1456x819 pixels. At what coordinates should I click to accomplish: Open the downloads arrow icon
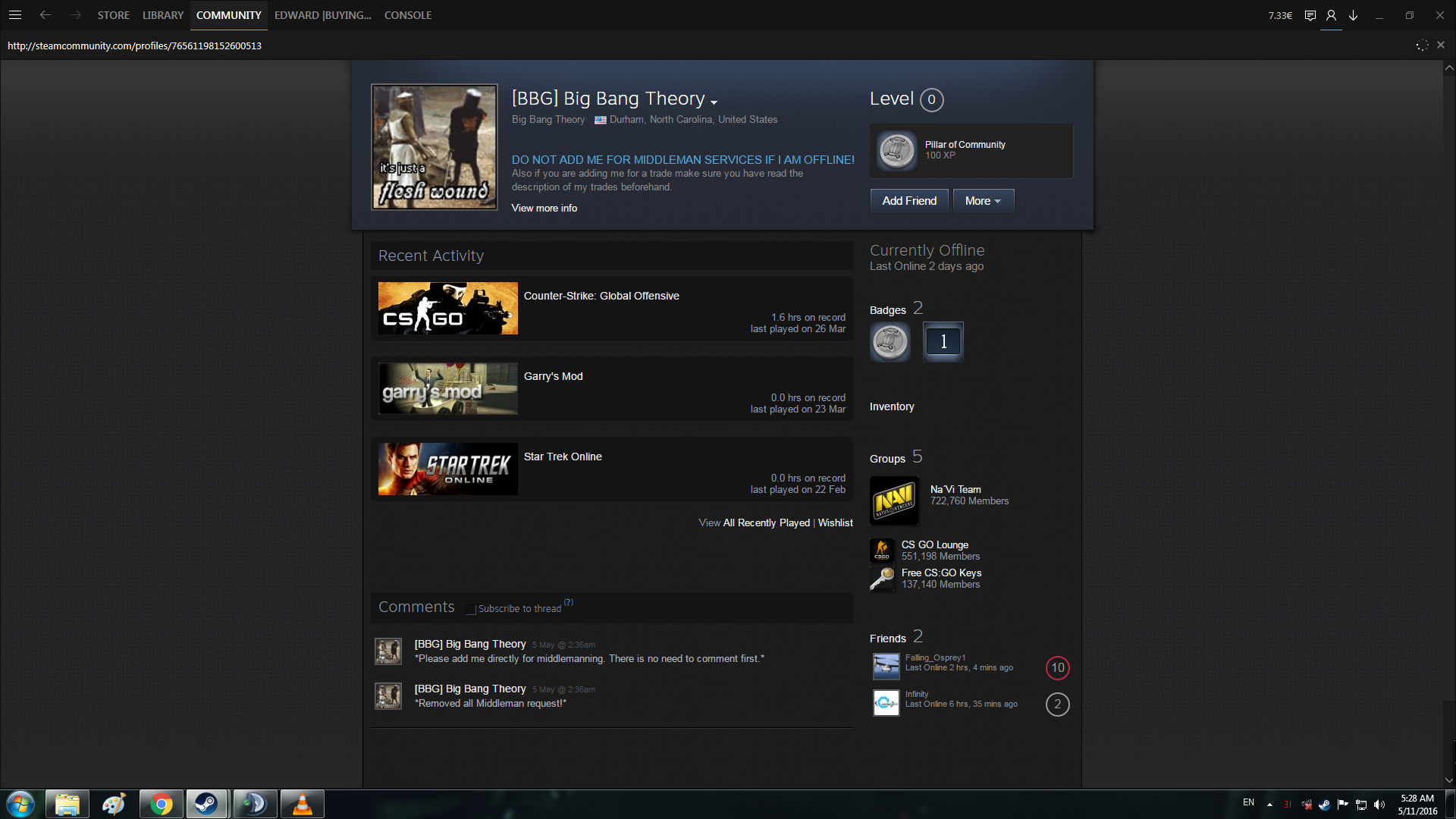coord(1353,15)
